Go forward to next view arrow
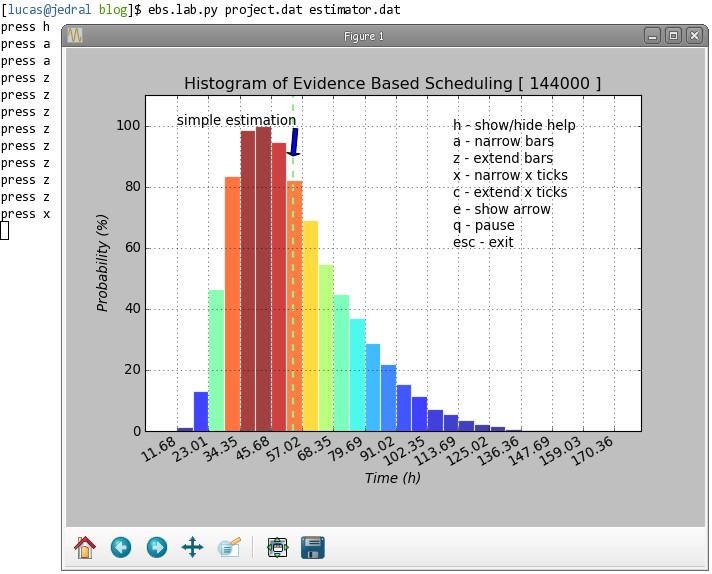Viewport: 712px width, 574px height. point(157,547)
